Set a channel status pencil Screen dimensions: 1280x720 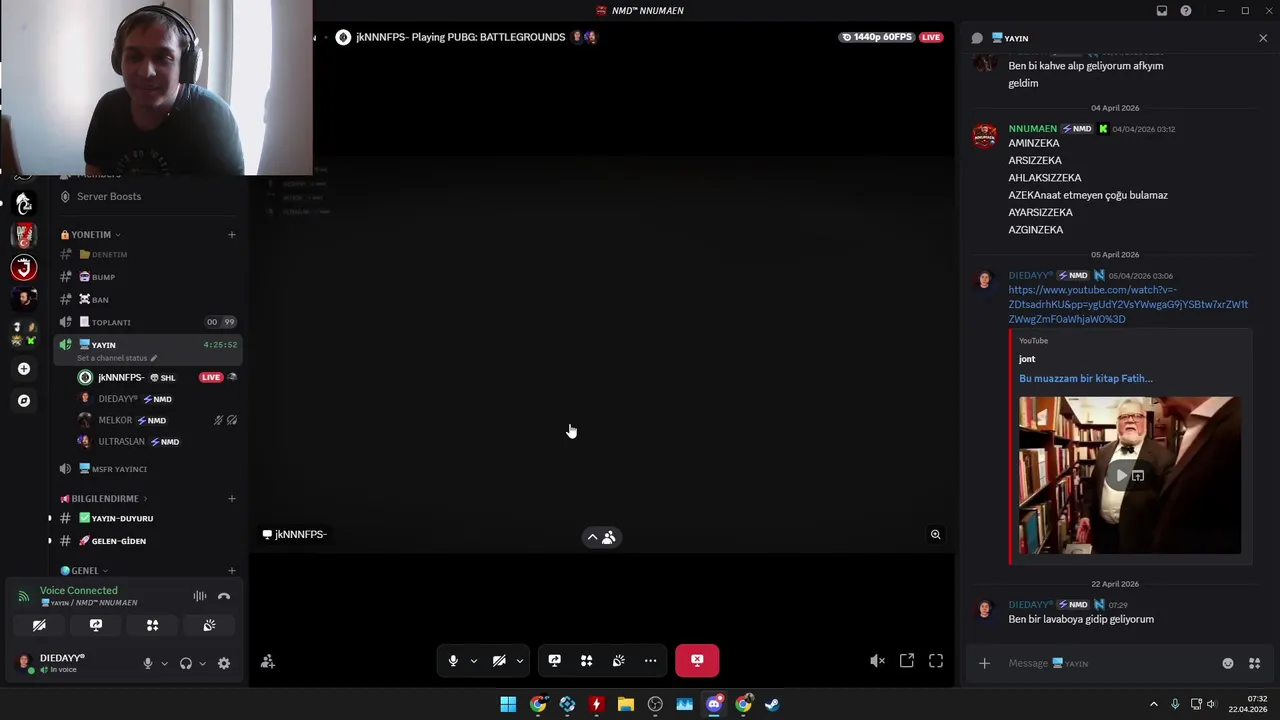click(153, 358)
